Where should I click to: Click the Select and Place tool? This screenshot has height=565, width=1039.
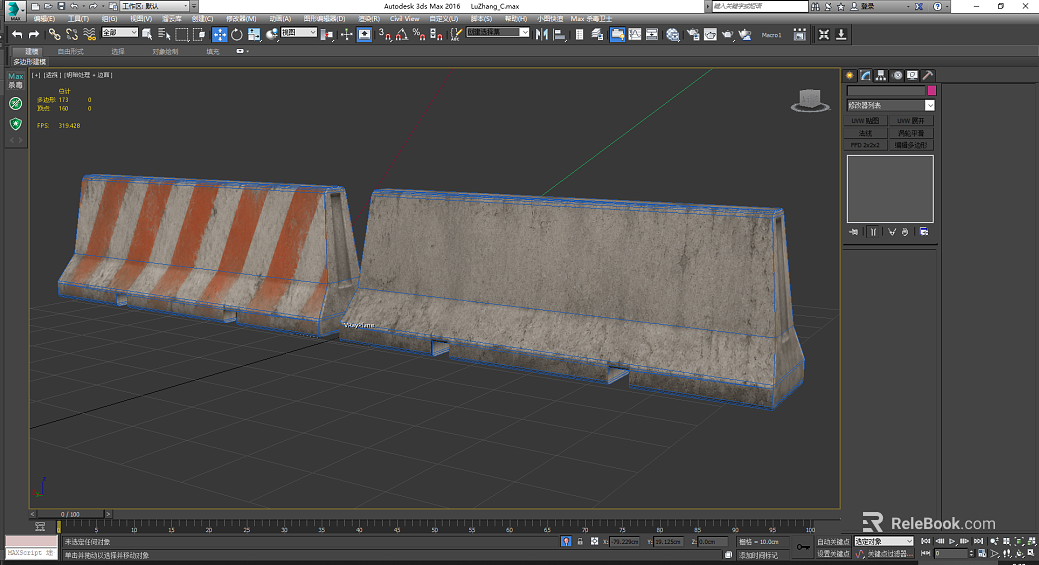(x=271, y=34)
